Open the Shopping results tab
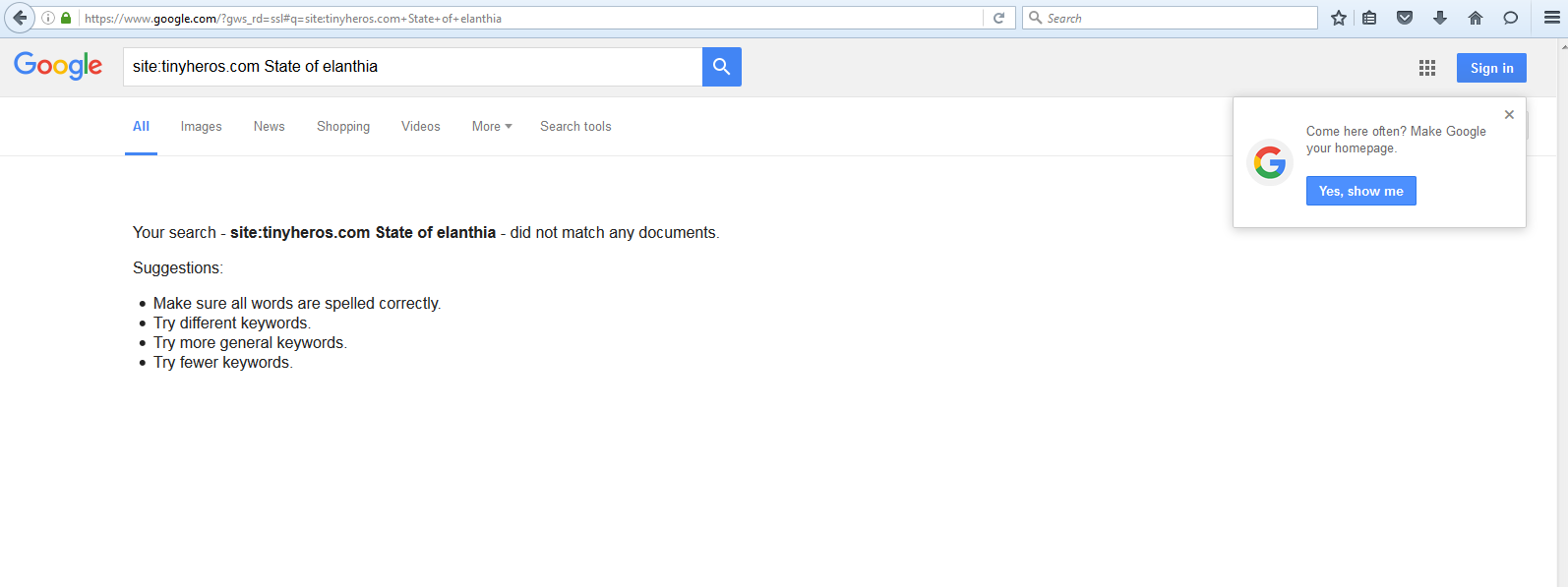1568x587 pixels. 343,126
